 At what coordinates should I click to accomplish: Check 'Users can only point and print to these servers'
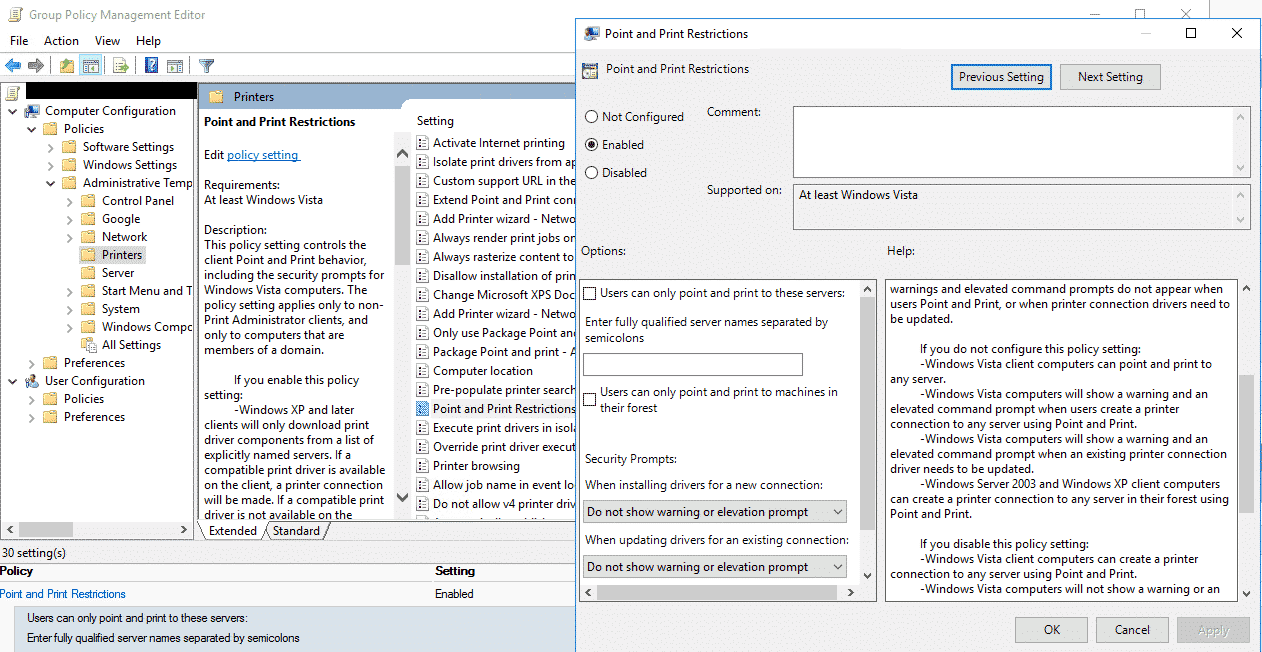click(590, 293)
